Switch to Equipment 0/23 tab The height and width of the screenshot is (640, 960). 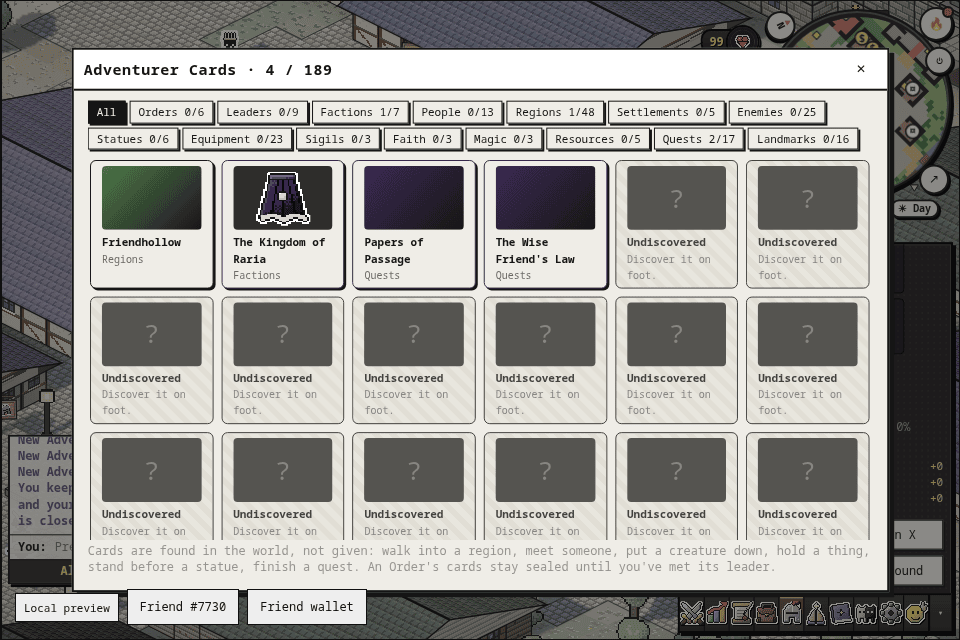coord(237,139)
